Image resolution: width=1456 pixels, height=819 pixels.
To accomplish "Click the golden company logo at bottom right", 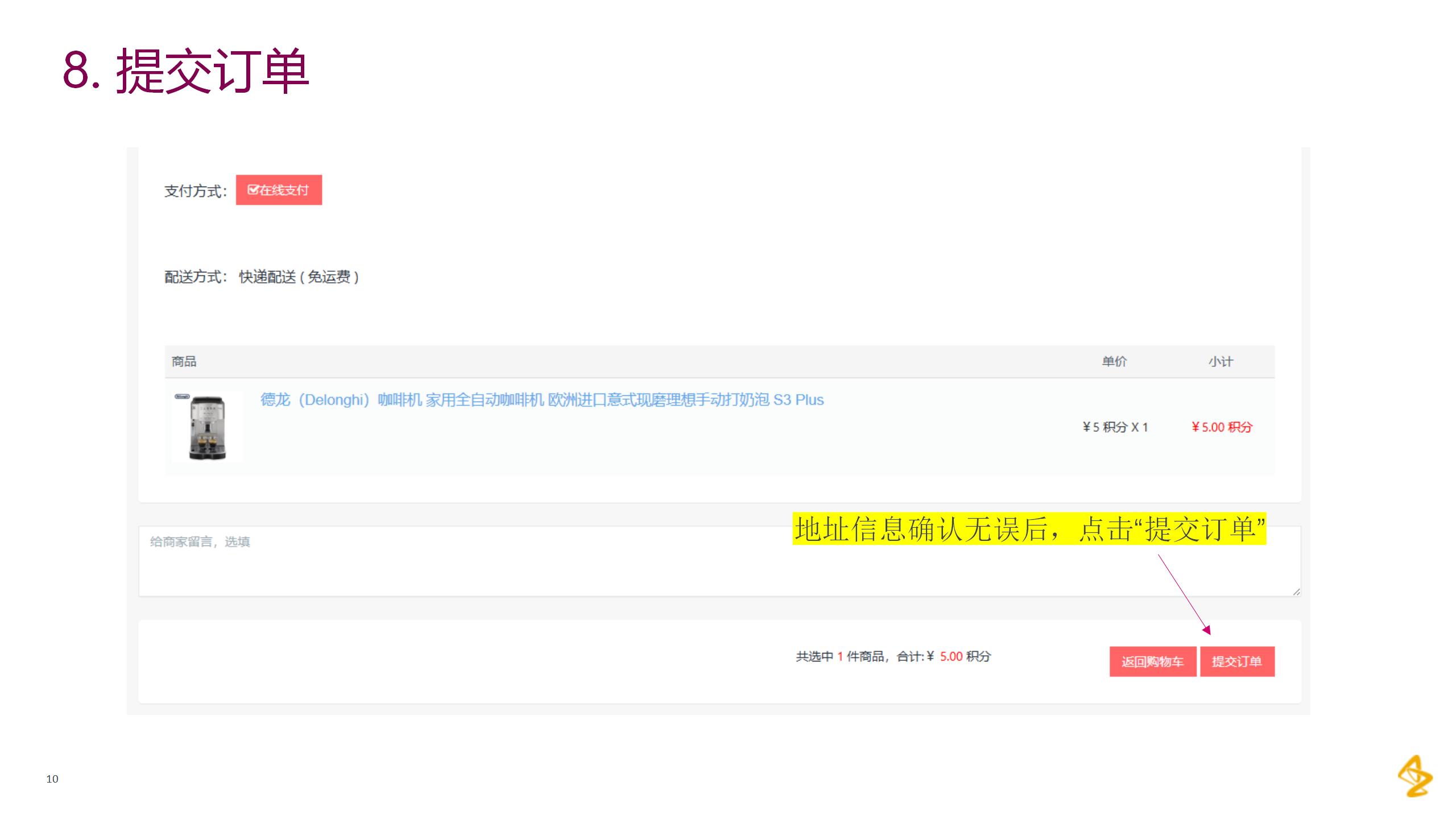I will pos(1415,776).
